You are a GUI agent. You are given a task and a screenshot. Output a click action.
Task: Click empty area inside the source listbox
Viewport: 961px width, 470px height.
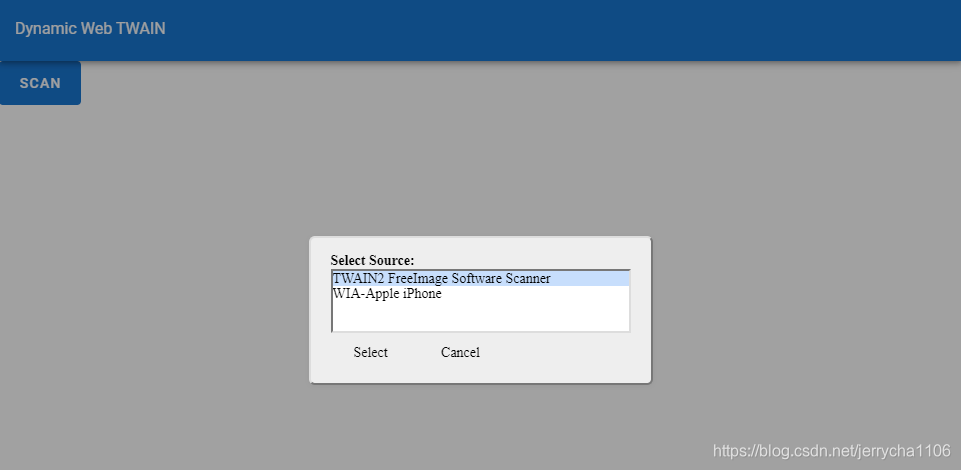pyautogui.click(x=480, y=316)
